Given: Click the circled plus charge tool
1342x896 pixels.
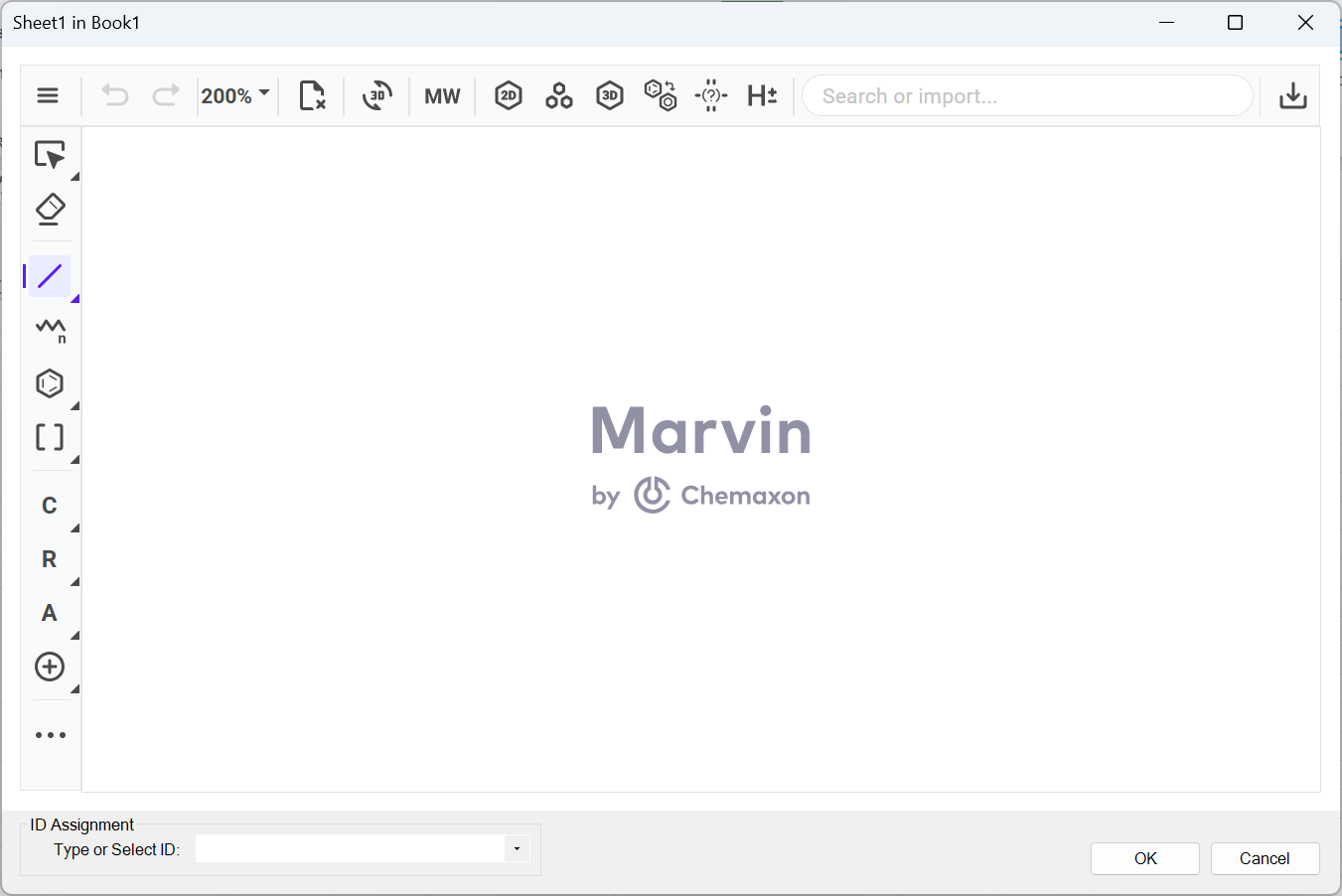Looking at the screenshot, I should pyautogui.click(x=50, y=667).
